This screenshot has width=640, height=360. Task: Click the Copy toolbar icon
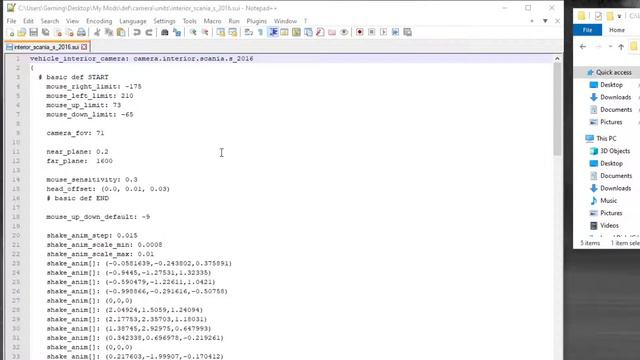(109, 32)
